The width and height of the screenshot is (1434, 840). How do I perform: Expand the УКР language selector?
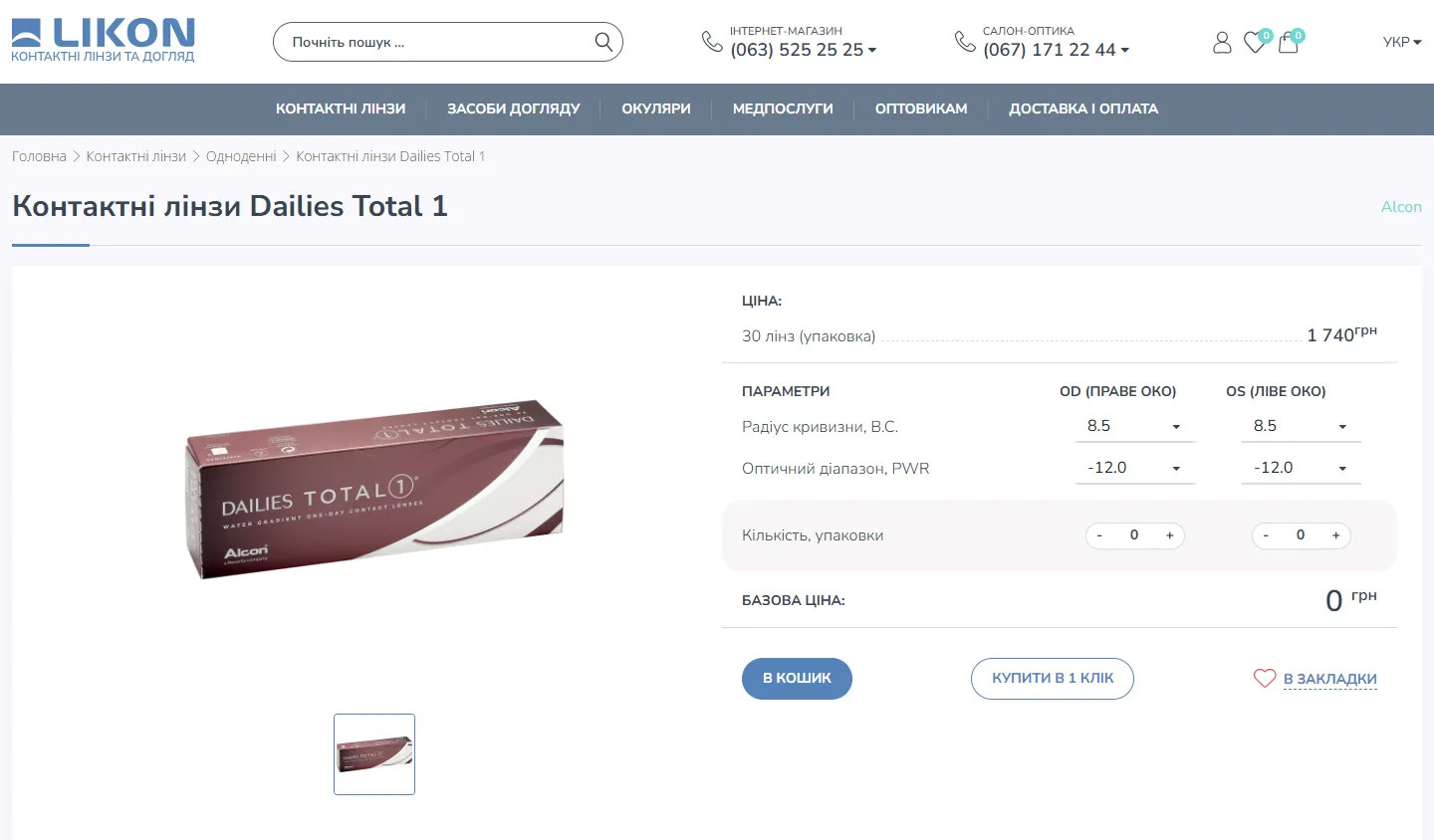[x=1402, y=42]
